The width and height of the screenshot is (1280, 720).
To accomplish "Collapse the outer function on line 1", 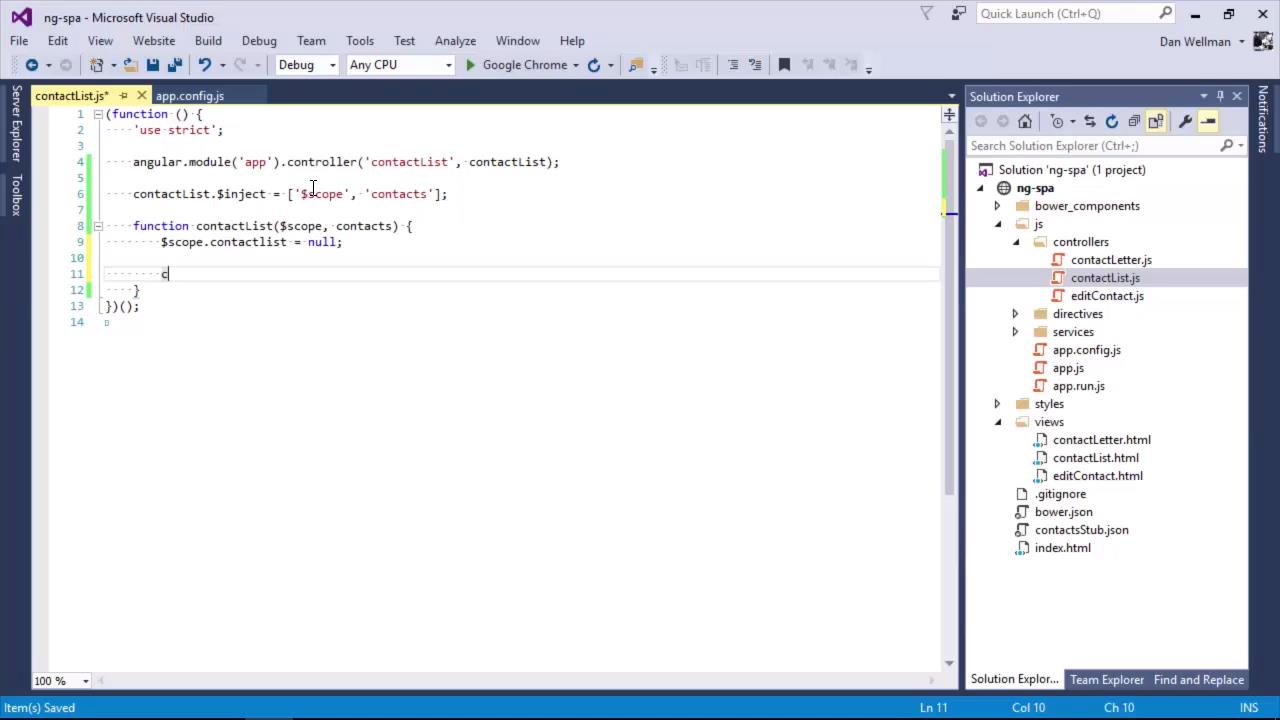I will click(98, 114).
